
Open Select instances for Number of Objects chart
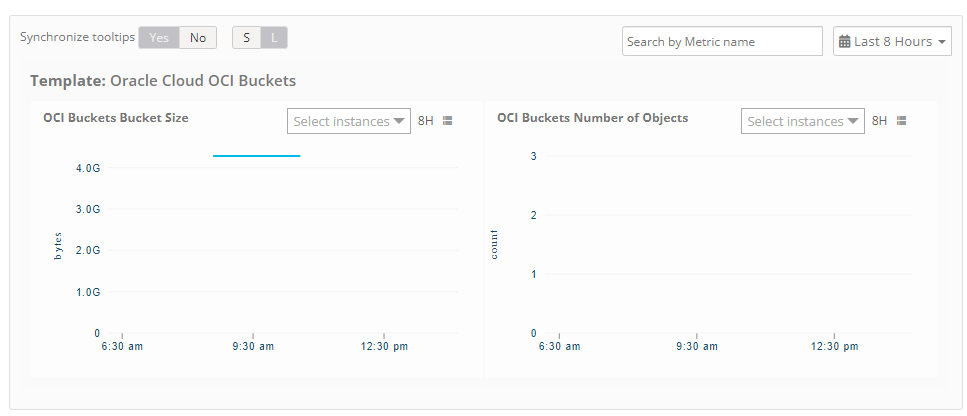(803, 121)
